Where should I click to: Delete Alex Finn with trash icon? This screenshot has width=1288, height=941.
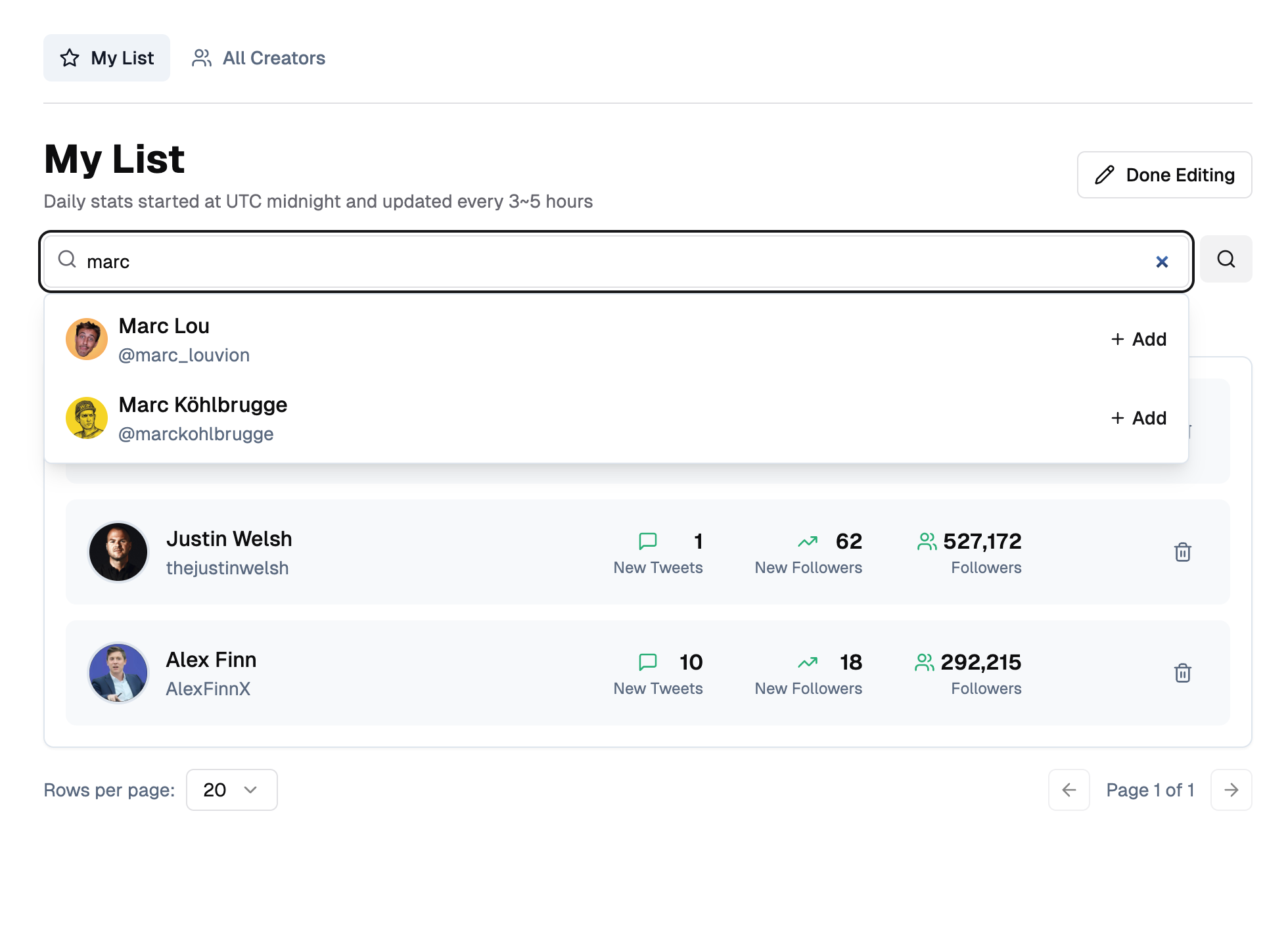pos(1183,673)
